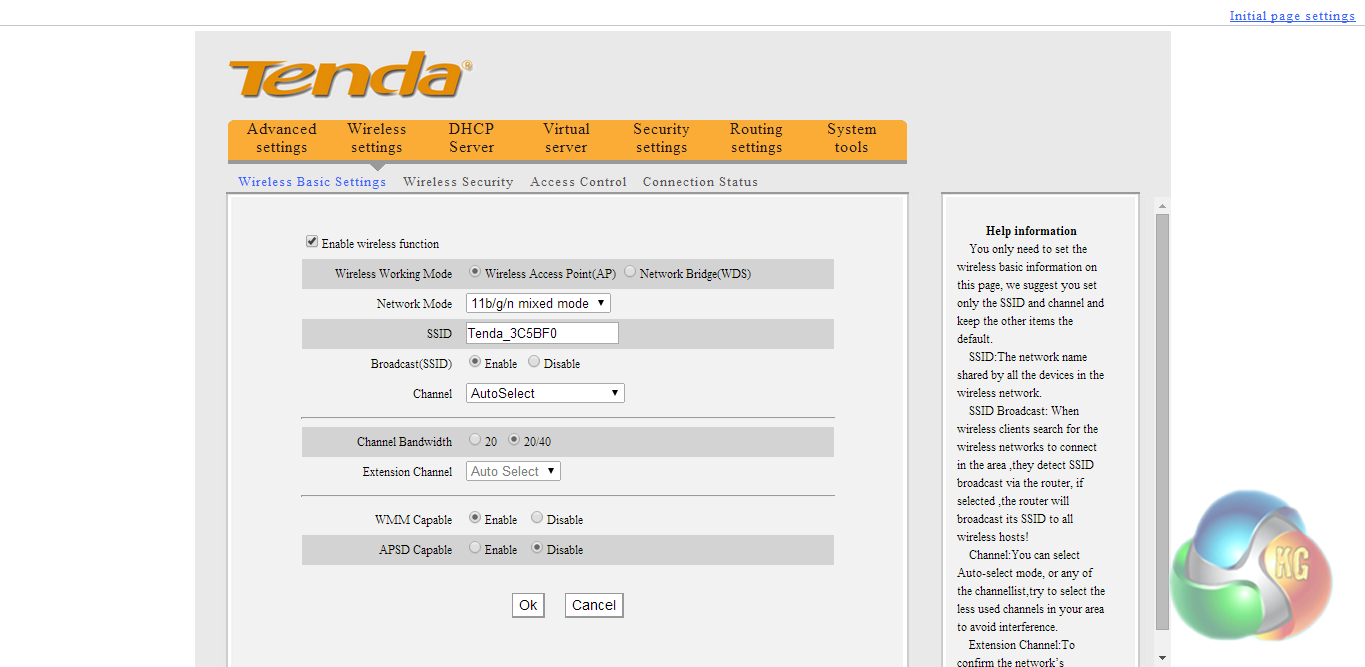Select Wireless Access Point(AP) working mode
Image resolution: width=1365 pixels, height=667 pixels.
[x=475, y=272]
